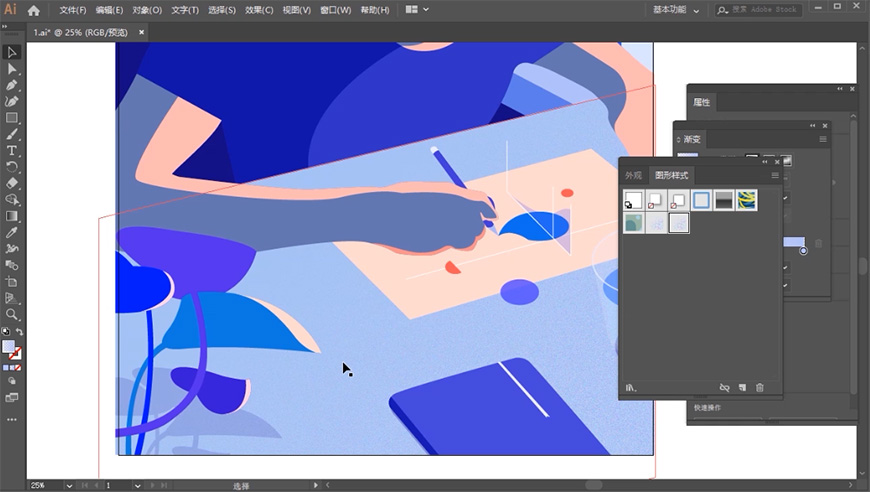Click the Stroke none swatch in toolbar
The image size is (870, 492).
click(x=16, y=353)
